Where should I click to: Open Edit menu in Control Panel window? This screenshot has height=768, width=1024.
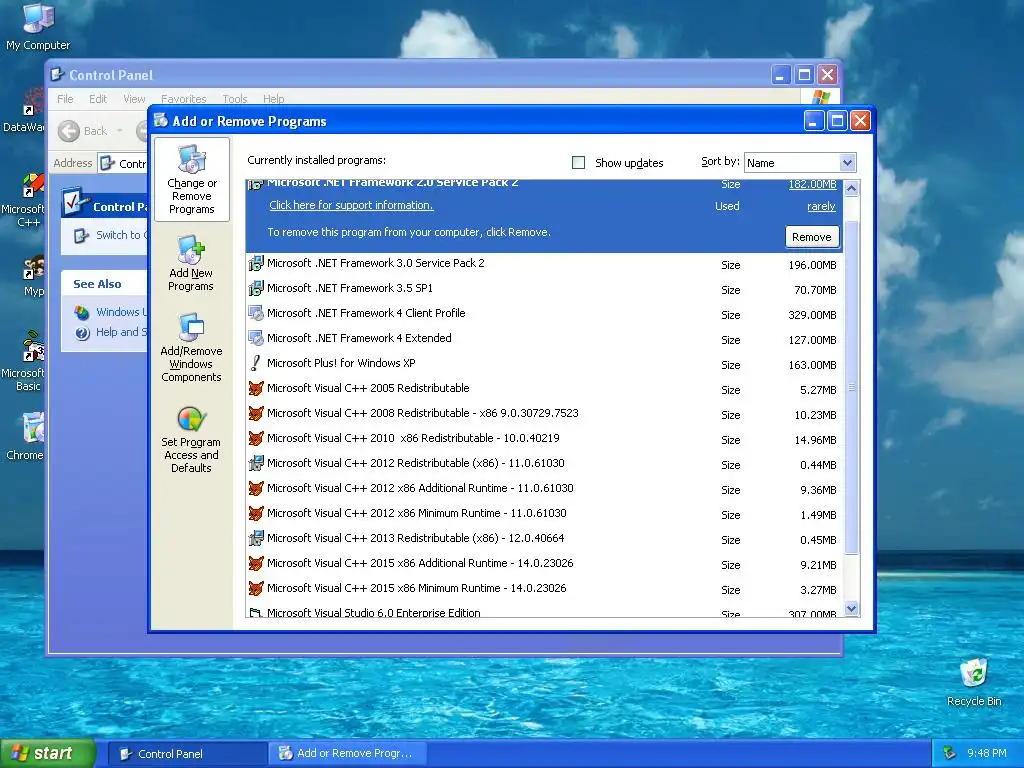point(98,99)
